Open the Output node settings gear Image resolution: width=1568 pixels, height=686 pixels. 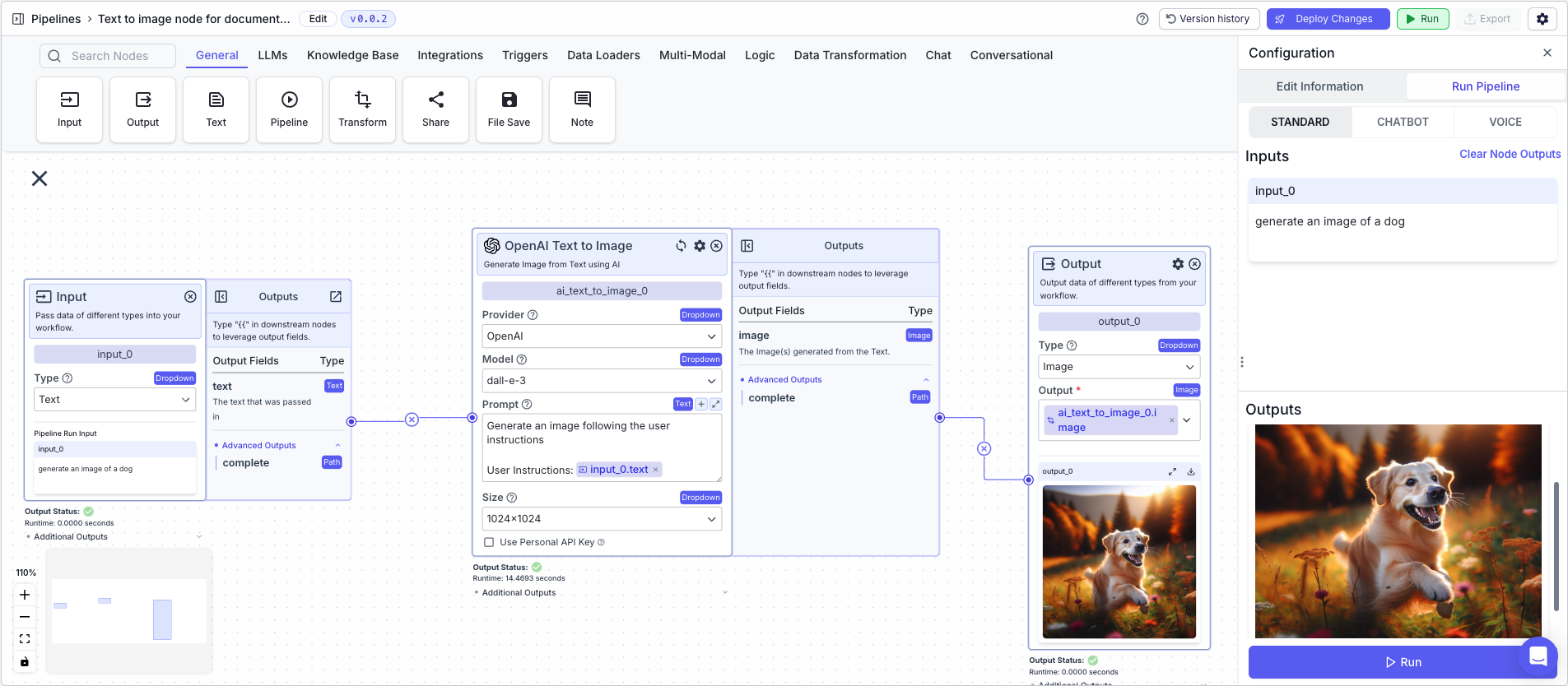tap(1178, 264)
